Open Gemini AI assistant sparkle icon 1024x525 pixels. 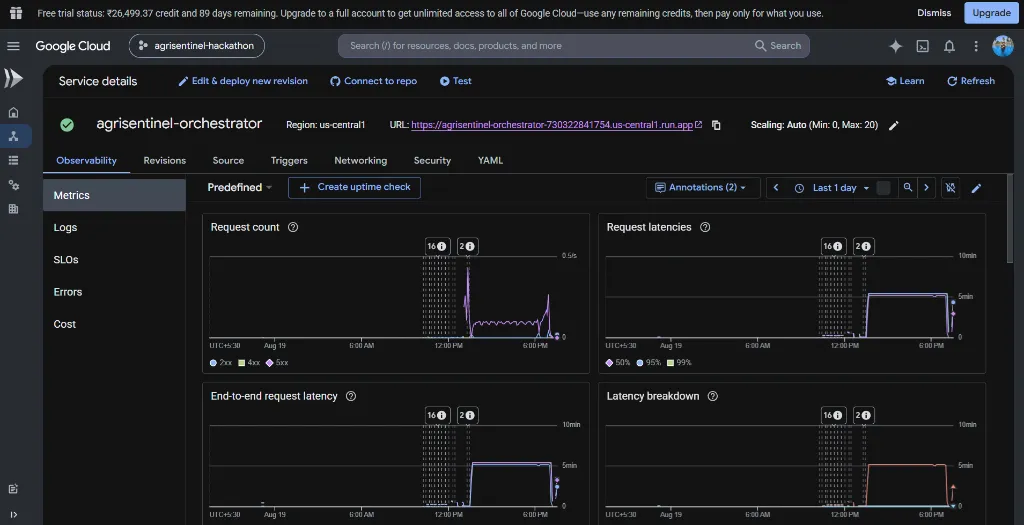pos(895,46)
